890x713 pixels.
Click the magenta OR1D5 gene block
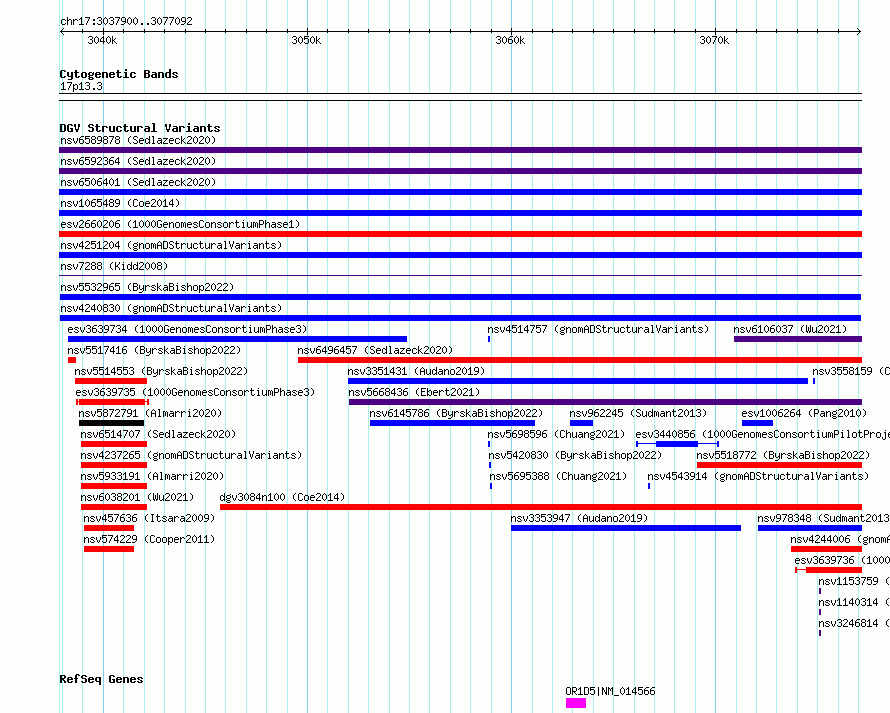click(x=576, y=703)
